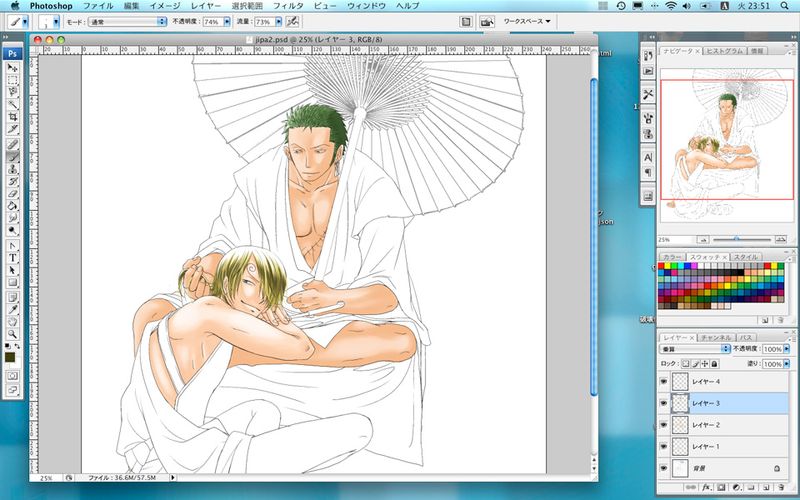Click zoom in button in Navigator
Image resolution: width=800 pixels, height=500 pixels.
coord(781,239)
